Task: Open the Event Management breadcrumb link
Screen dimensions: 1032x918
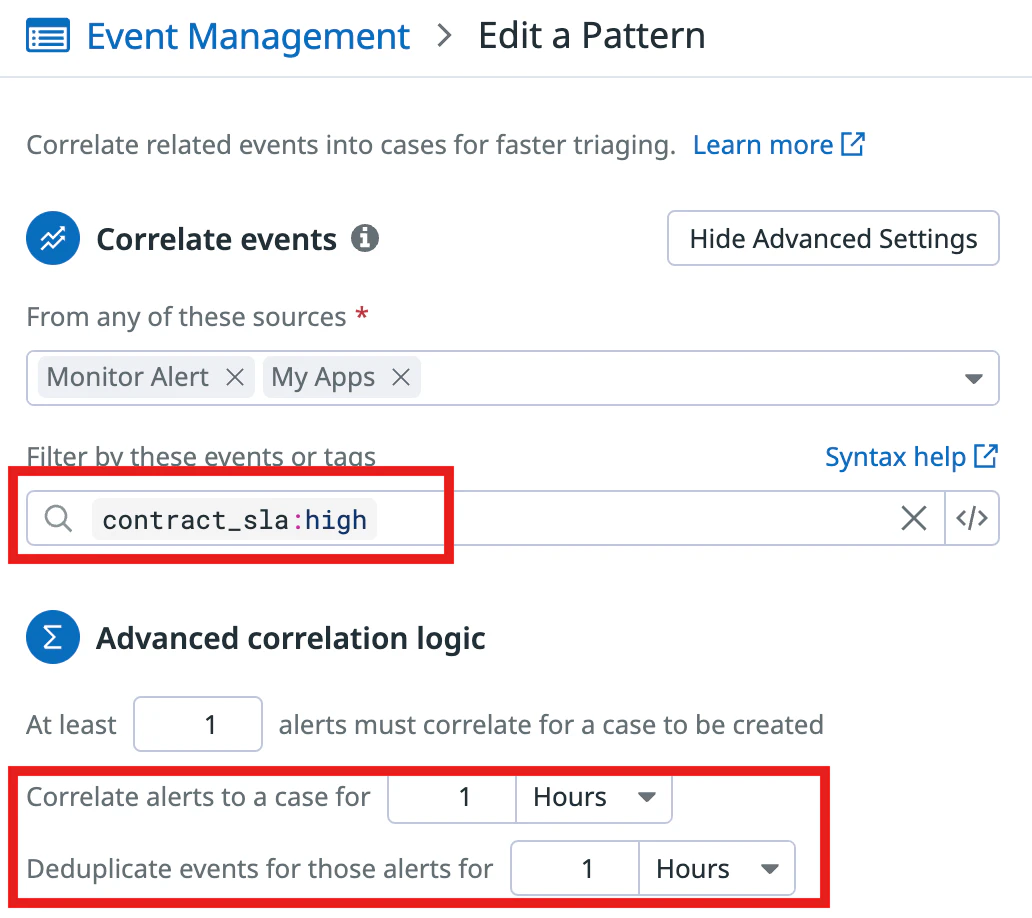Action: coord(248,36)
